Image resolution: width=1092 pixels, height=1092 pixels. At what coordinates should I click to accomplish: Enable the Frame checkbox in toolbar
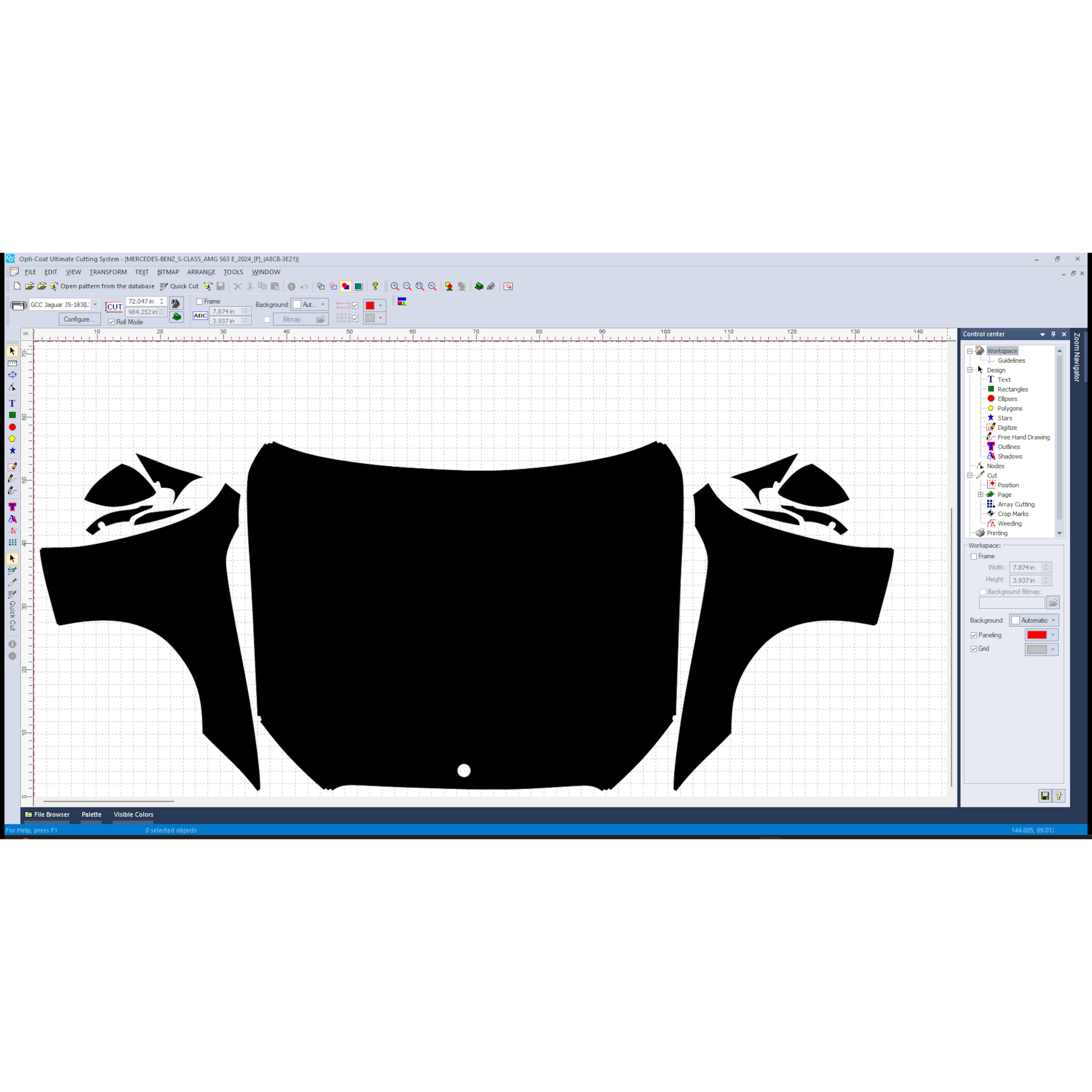coord(200,301)
